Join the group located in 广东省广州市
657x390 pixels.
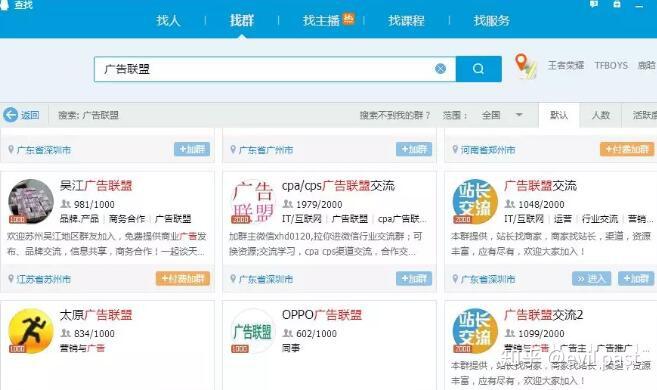(x=414, y=149)
